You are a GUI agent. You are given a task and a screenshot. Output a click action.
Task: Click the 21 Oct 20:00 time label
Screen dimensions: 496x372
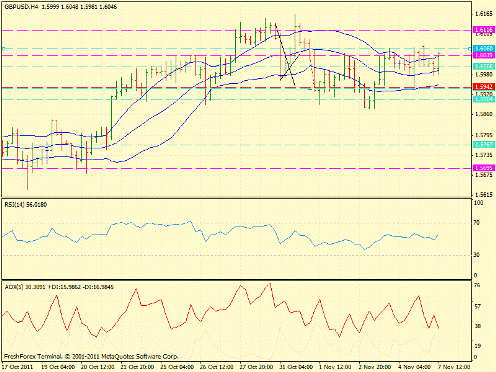[138, 367]
